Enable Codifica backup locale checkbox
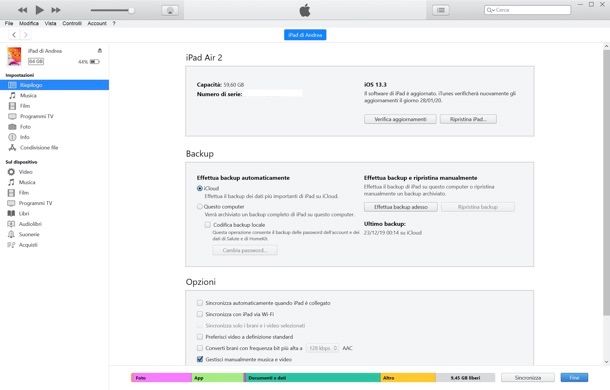610x390 pixels. [208, 225]
